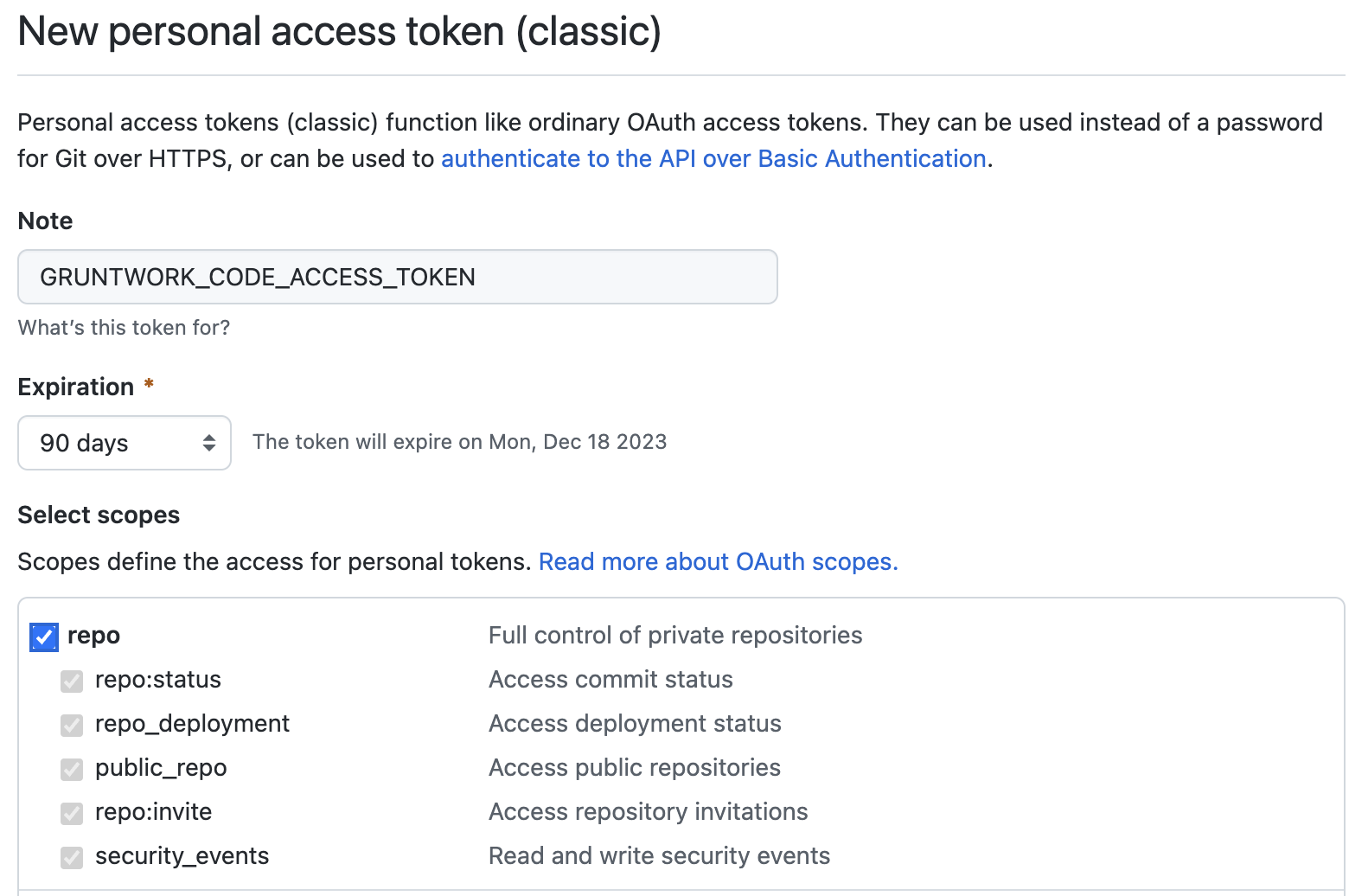Click the token expiry date text
Image resolution: width=1368 pixels, height=896 pixels.
coord(459,442)
